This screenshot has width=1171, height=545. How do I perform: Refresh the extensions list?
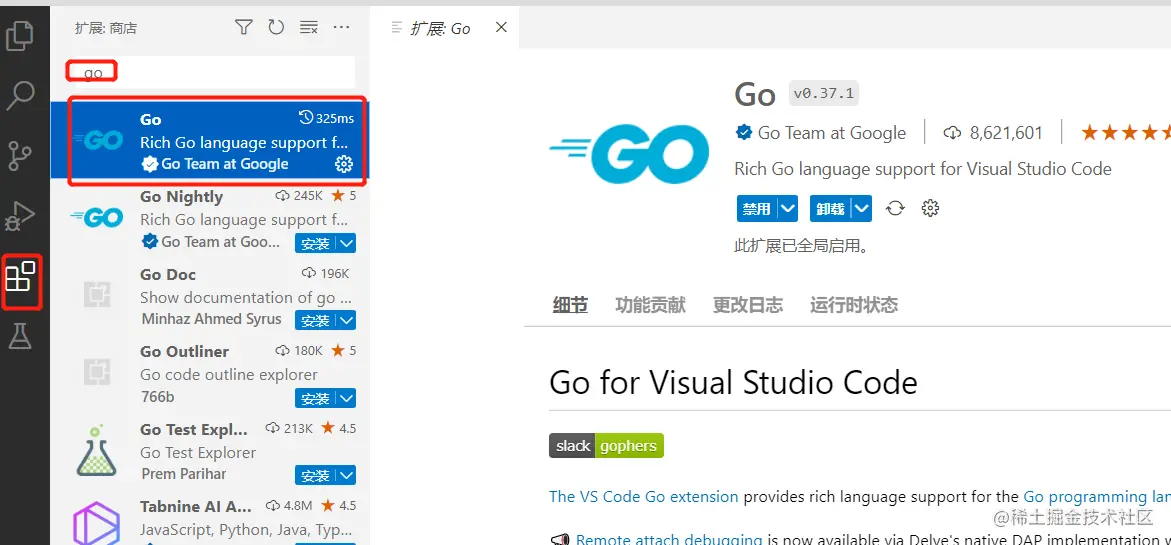click(276, 28)
